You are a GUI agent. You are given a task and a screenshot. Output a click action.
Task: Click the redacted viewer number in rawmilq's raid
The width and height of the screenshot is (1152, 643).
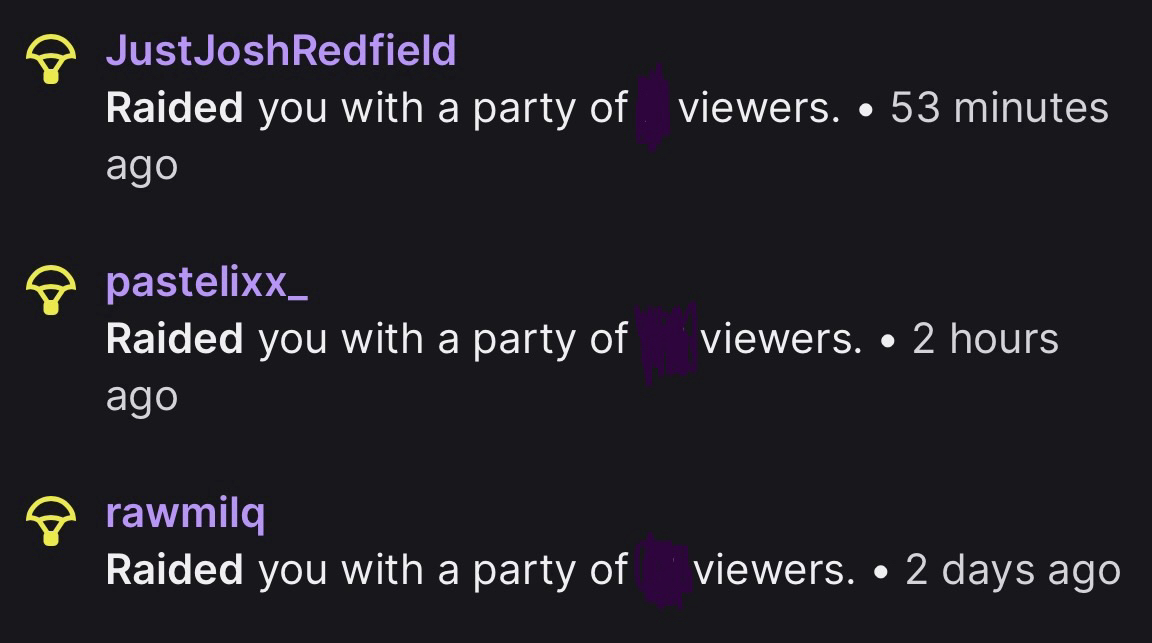click(x=664, y=570)
